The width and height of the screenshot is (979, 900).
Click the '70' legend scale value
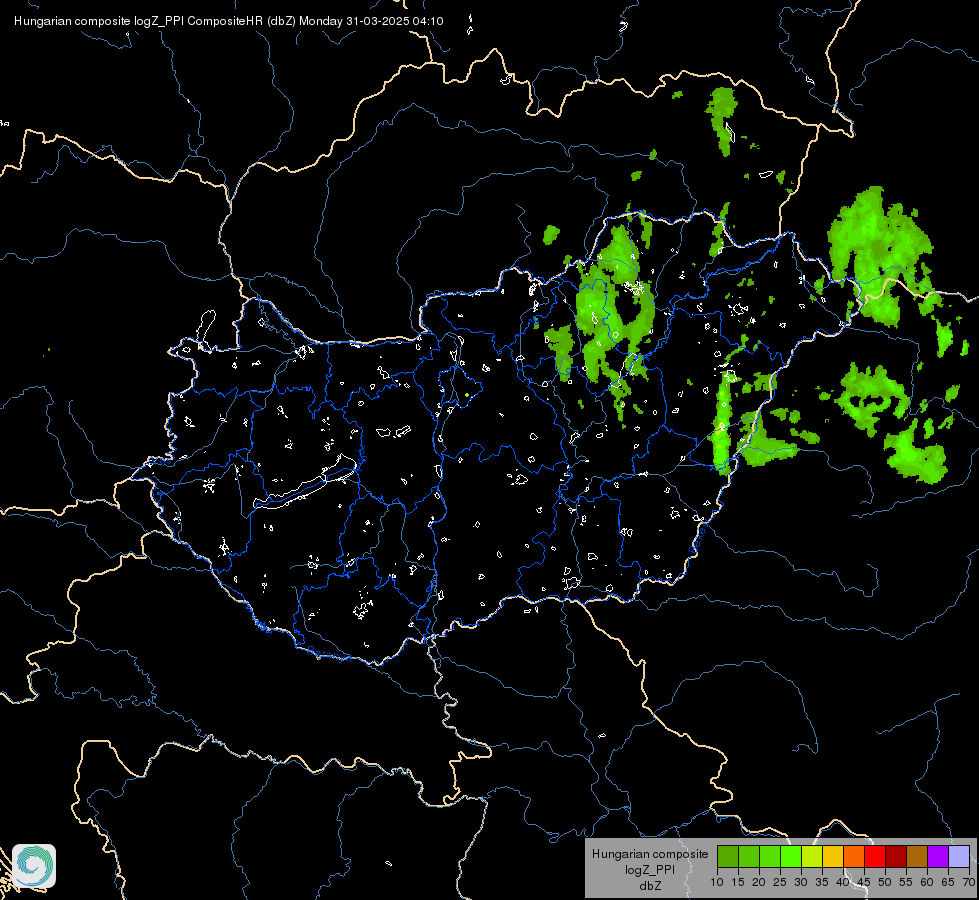969,883
